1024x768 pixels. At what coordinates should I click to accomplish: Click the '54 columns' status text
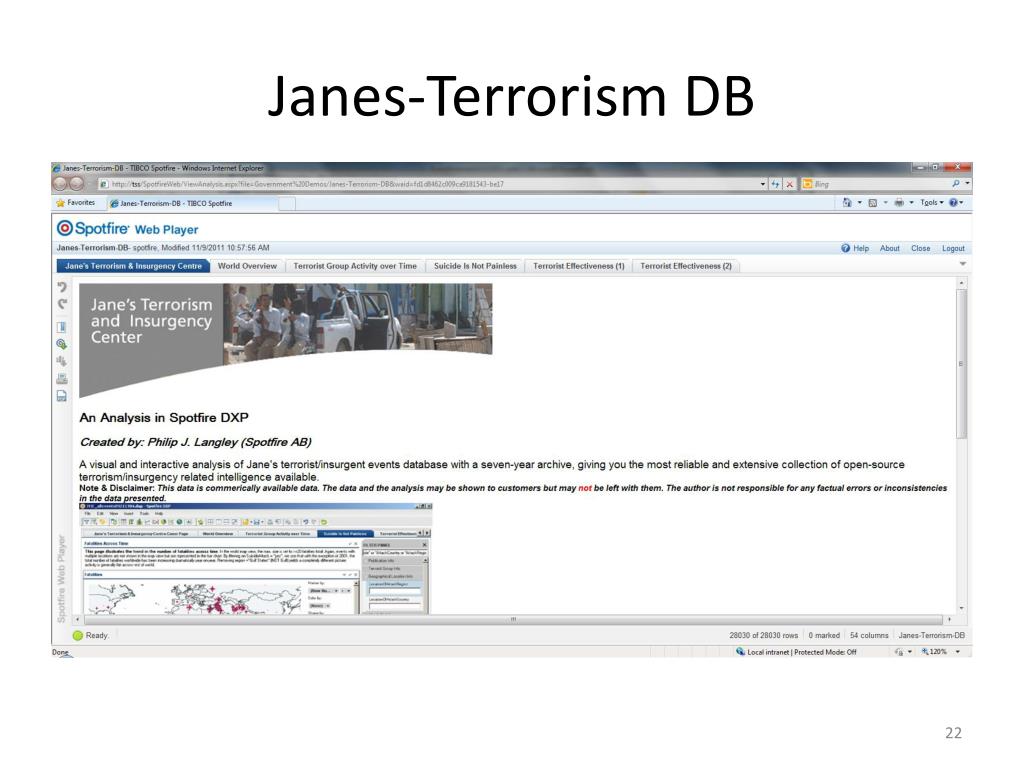point(869,635)
